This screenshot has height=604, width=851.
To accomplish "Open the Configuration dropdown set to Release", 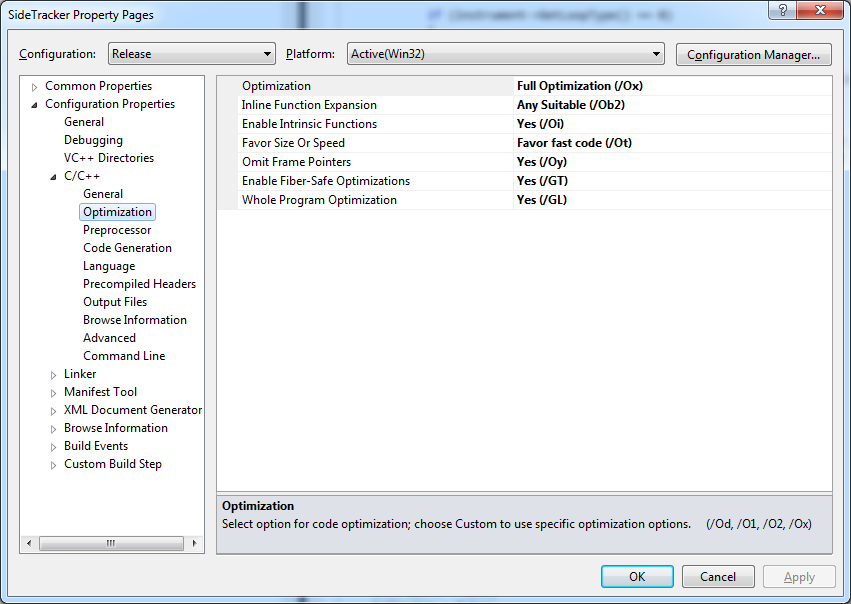I will [192, 54].
